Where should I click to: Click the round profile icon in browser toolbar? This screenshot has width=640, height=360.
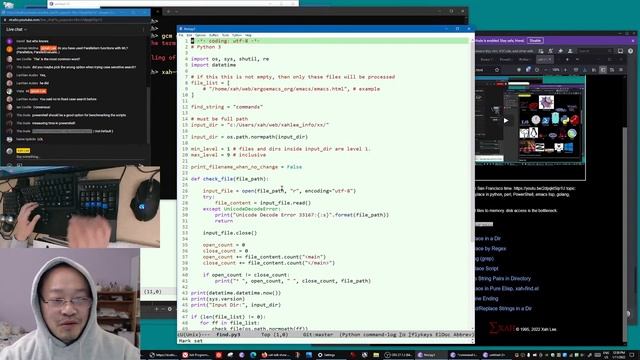(631, 51)
